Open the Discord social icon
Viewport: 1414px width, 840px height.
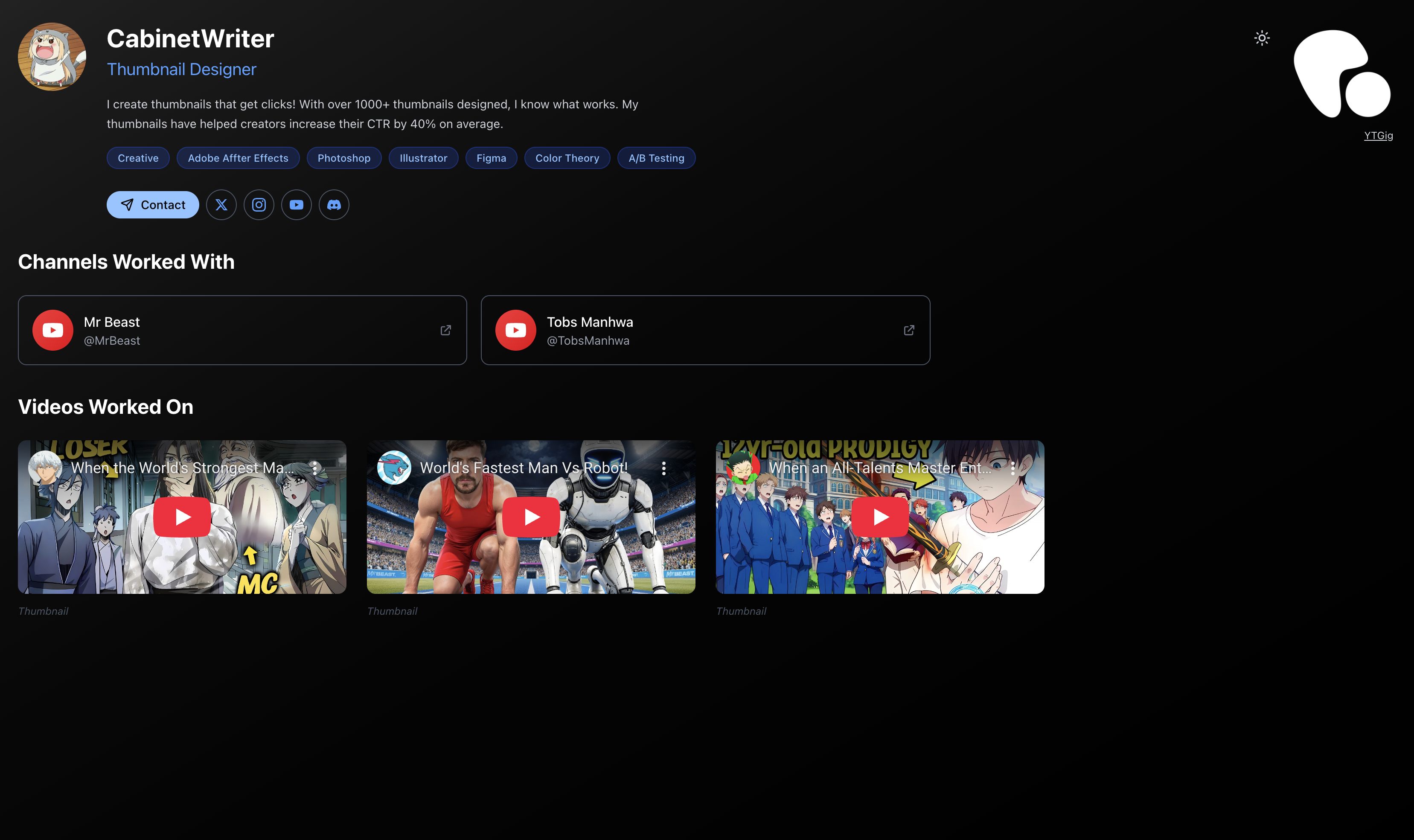(334, 205)
